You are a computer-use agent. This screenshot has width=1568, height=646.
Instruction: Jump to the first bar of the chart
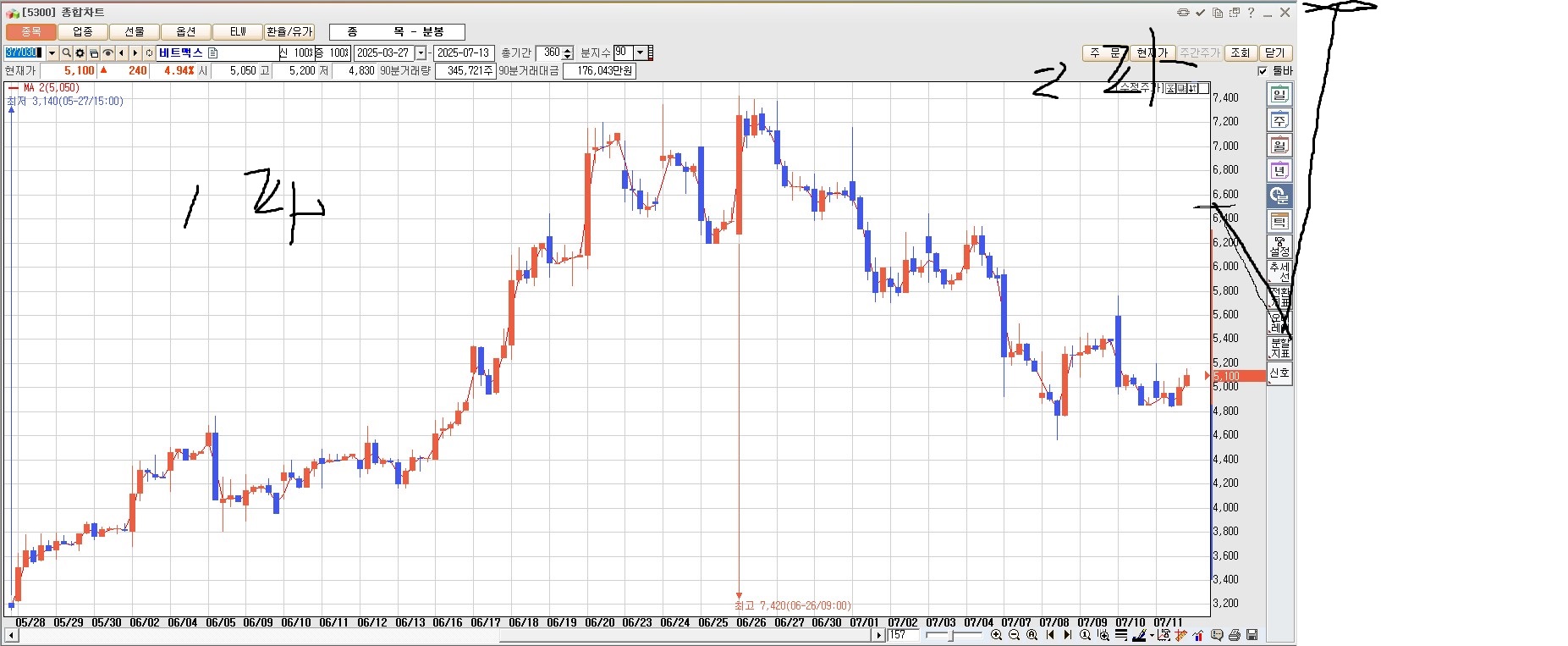pyautogui.click(x=1050, y=635)
